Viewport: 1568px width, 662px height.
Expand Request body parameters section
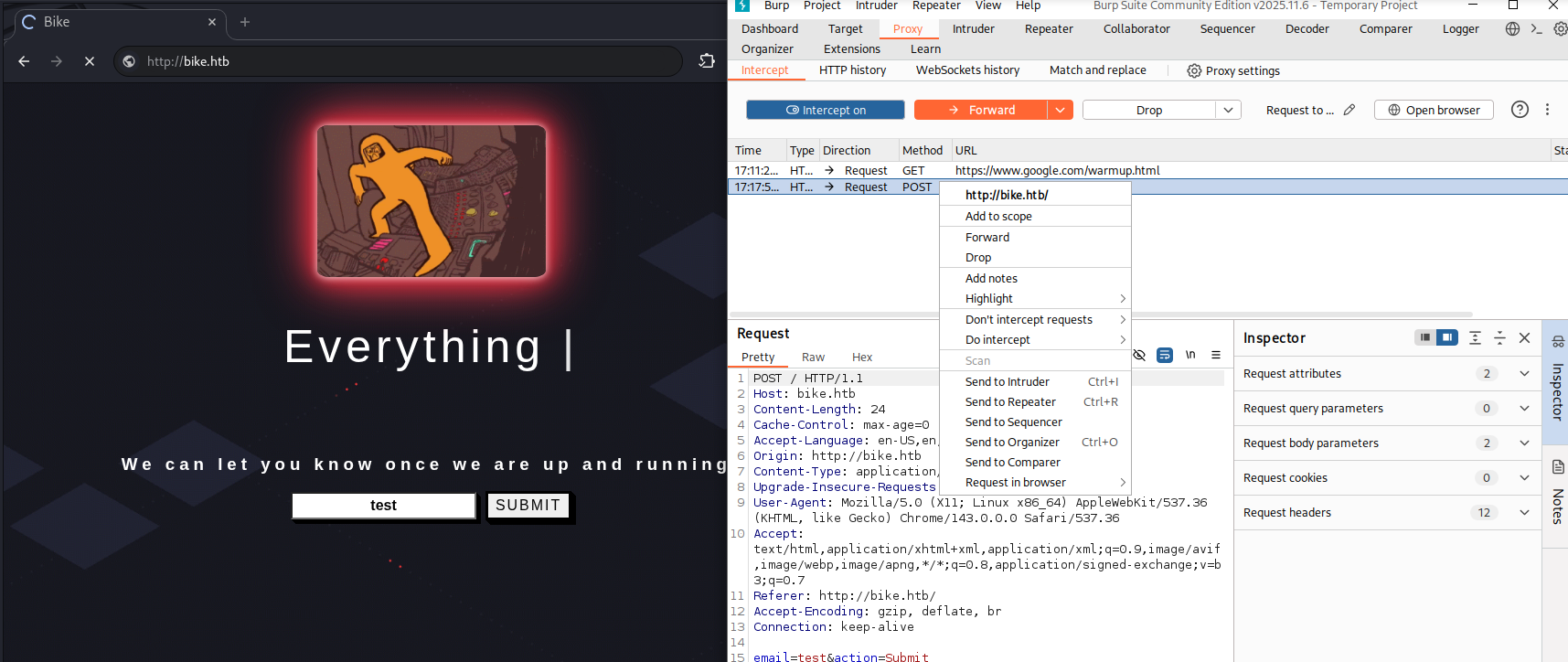[x=1524, y=443]
